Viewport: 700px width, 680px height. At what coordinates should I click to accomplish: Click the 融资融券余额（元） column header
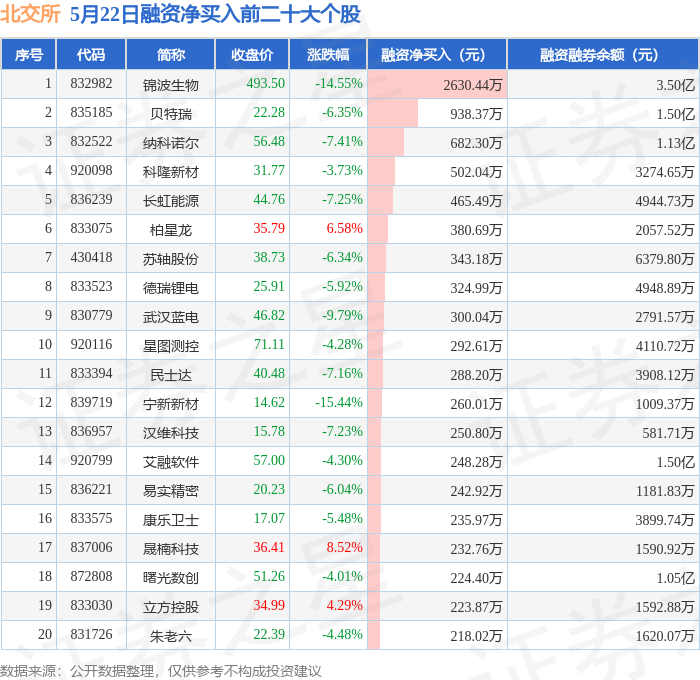603,54
